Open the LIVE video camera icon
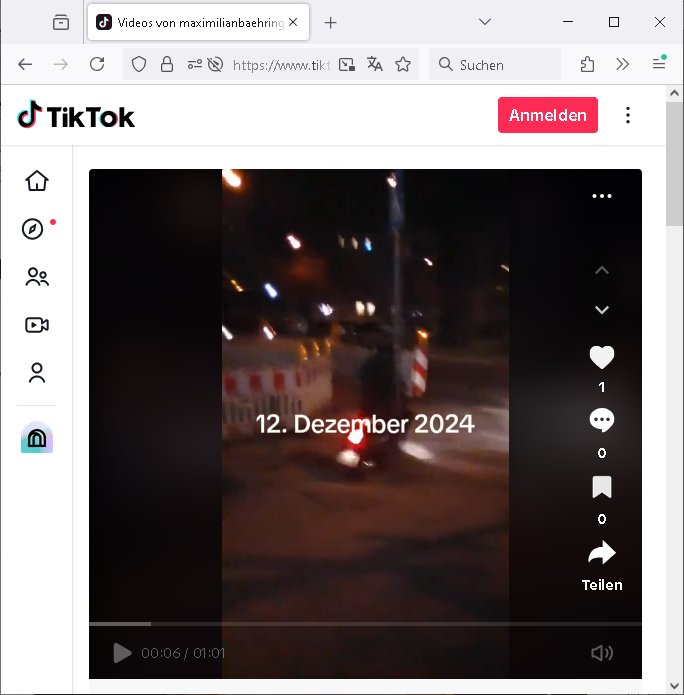The width and height of the screenshot is (684, 695). 37,325
